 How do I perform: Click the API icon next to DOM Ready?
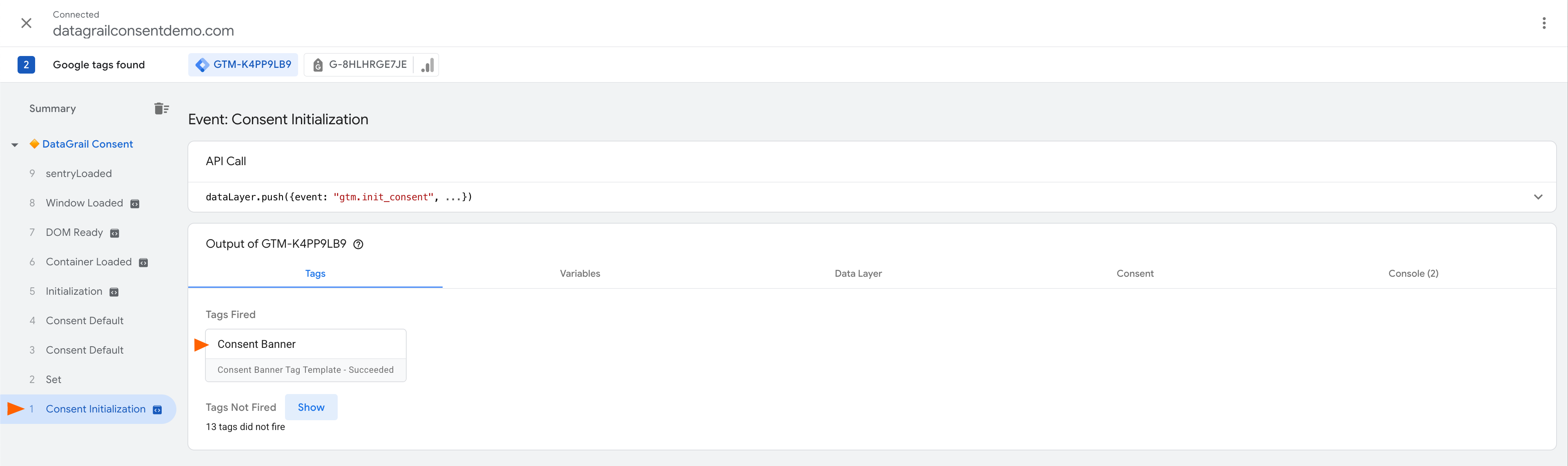coord(114,233)
